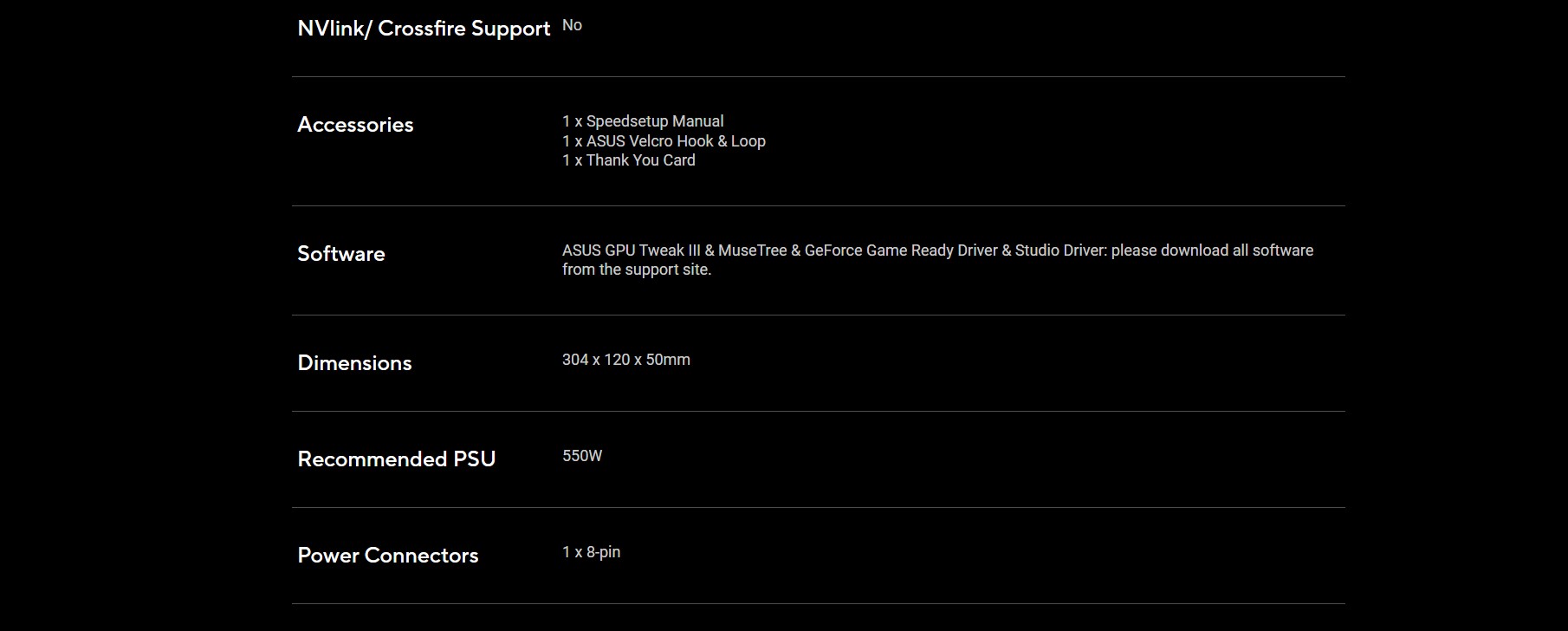Screen dimensions: 1568x631
Task: Click the Accessories heading
Action: point(355,125)
